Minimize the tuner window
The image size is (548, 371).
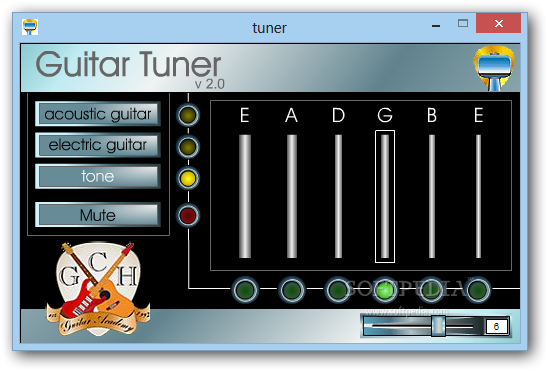tap(436, 26)
